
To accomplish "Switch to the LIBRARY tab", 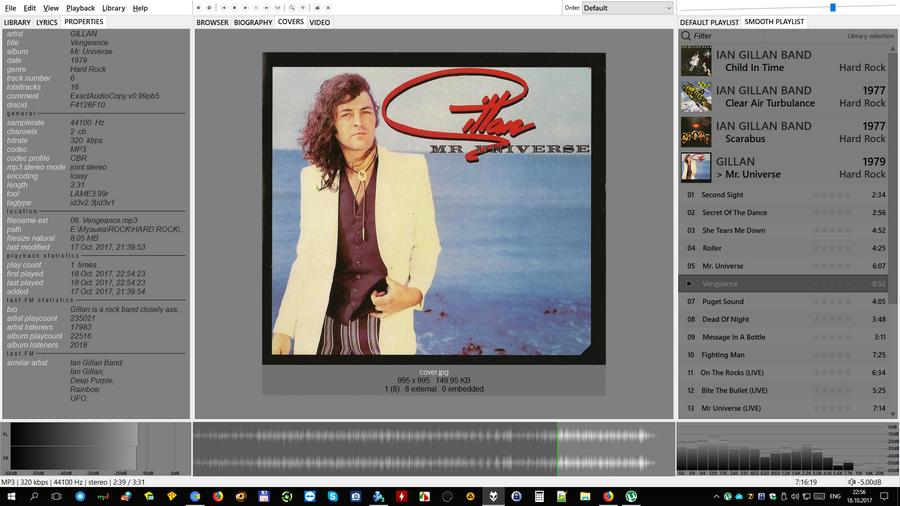I will 17,22.
